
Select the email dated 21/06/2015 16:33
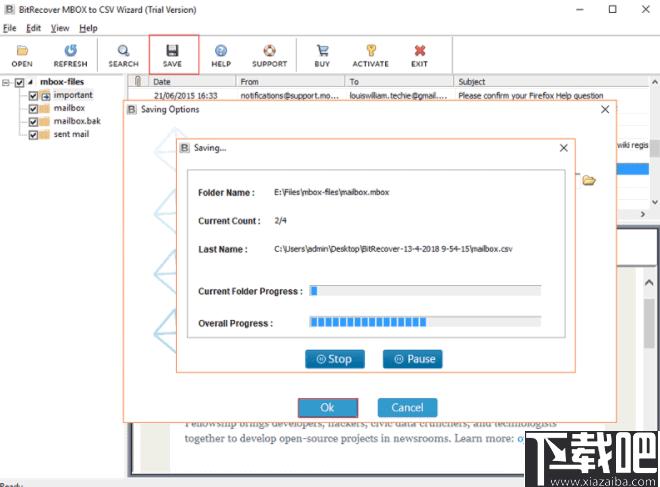[186, 96]
